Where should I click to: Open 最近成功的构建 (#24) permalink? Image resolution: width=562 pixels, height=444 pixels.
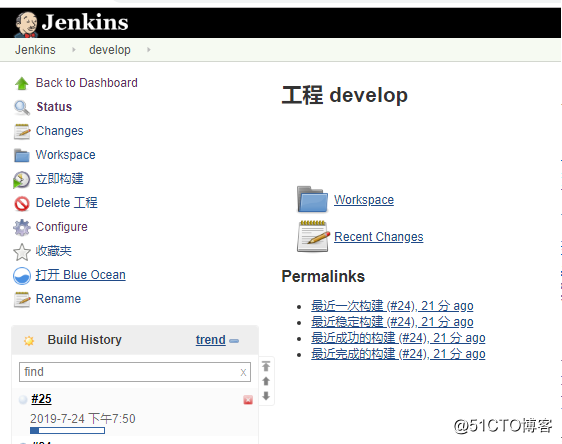[398, 338]
